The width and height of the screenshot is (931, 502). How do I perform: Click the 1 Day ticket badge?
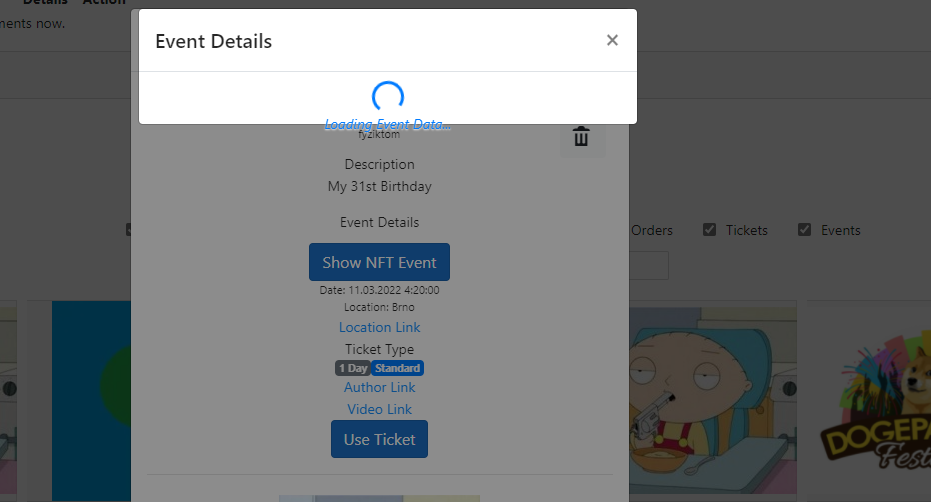[x=353, y=368]
